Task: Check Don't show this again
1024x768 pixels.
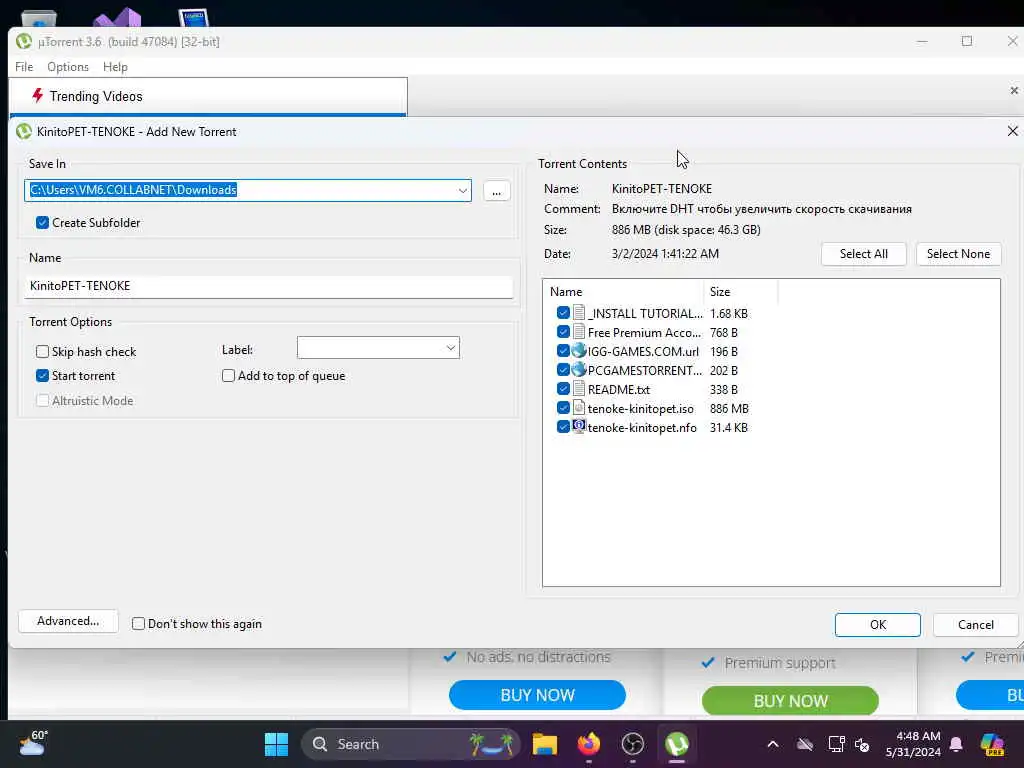Action: [138, 624]
